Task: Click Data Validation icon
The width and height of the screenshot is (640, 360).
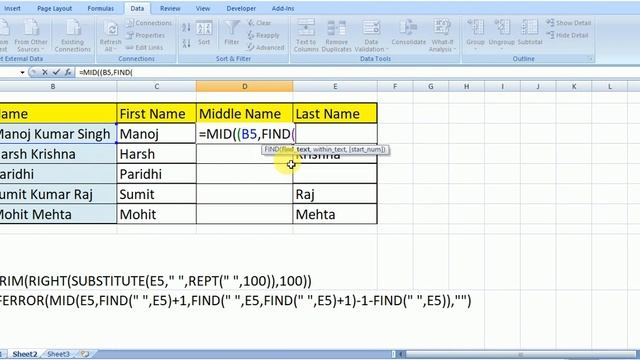Action: point(371,36)
